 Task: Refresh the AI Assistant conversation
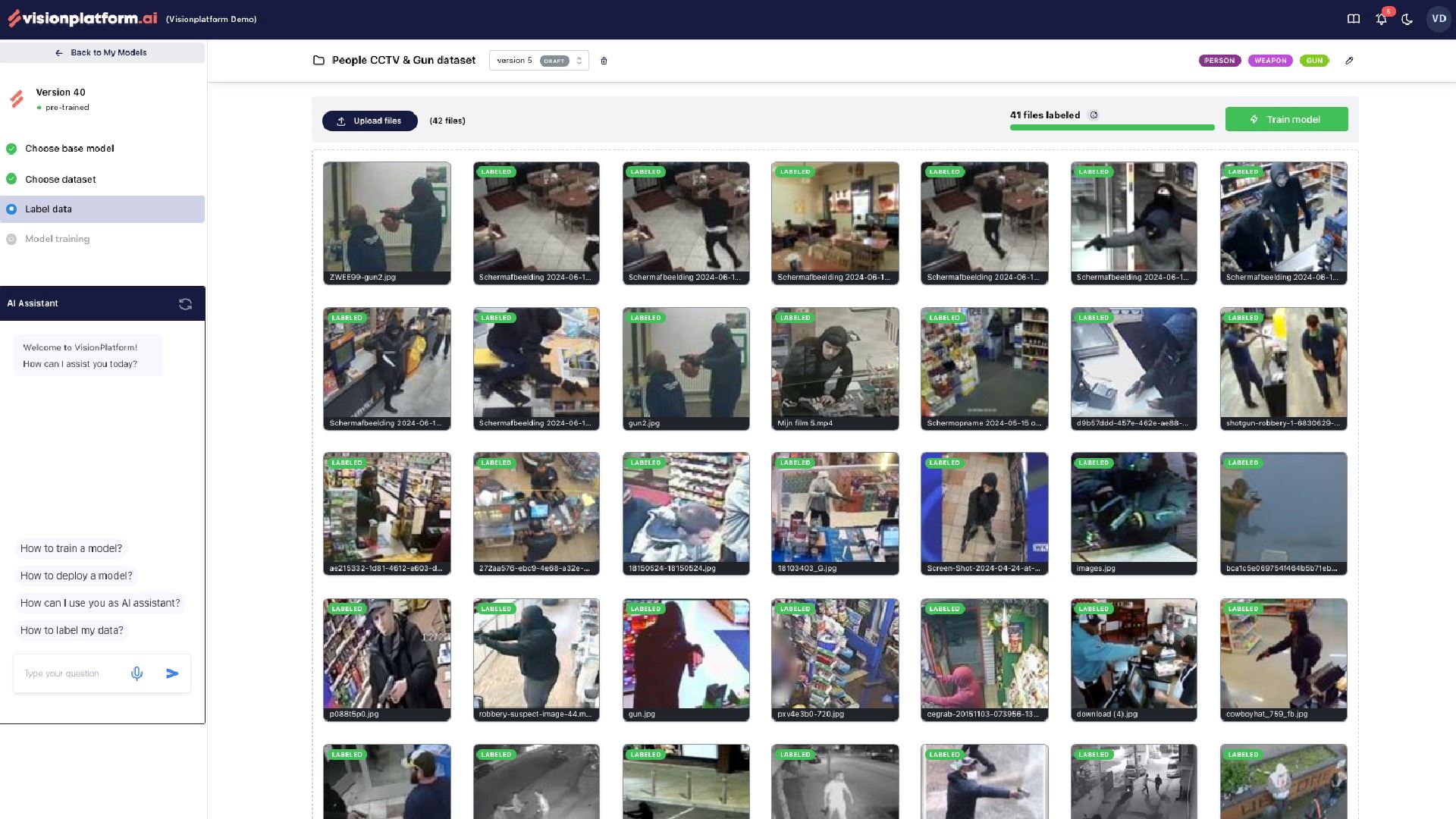tap(185, 304)
